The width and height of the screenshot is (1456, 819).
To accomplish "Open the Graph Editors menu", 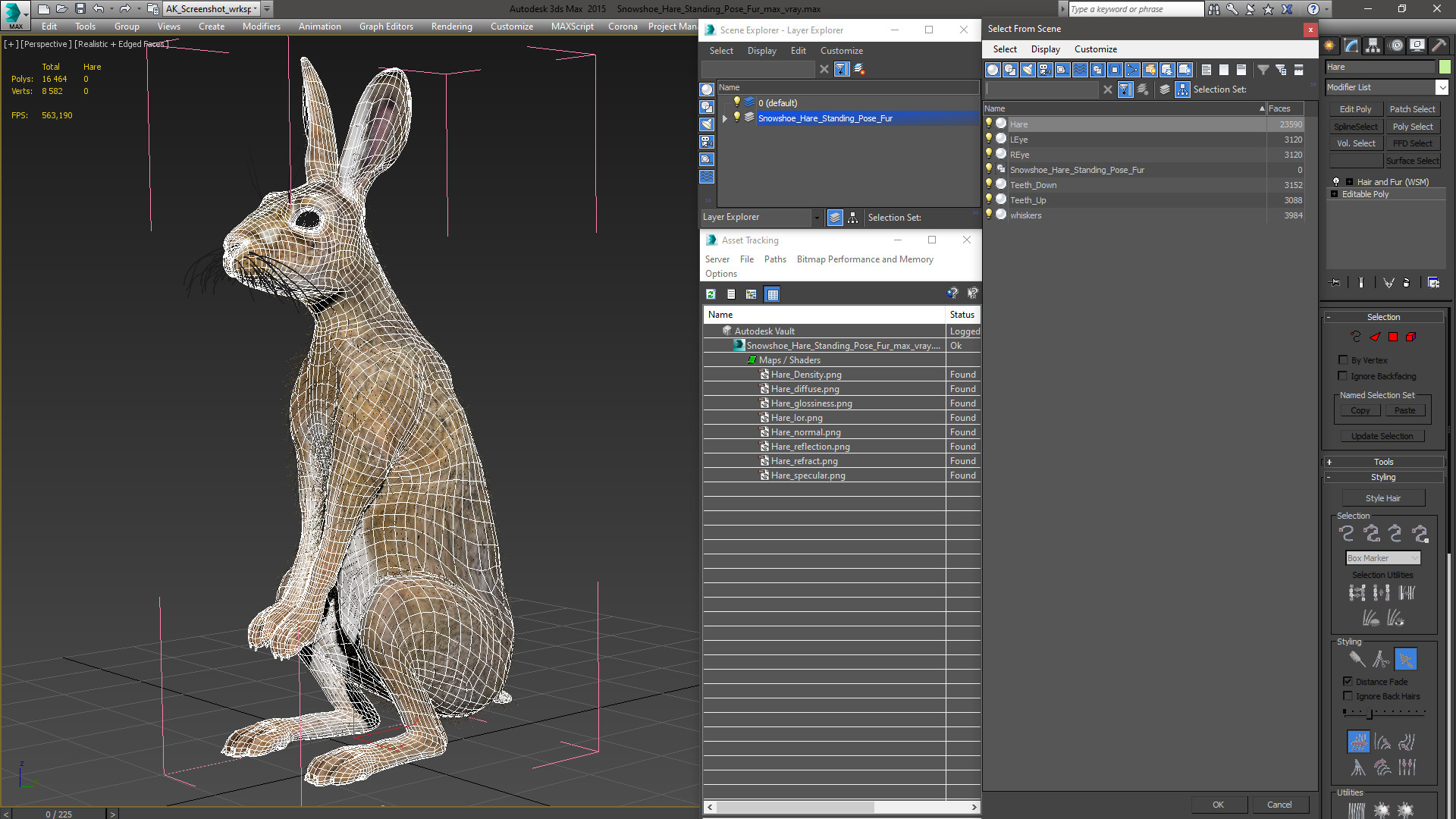I will pyautogui.click(x=386, y=27).
